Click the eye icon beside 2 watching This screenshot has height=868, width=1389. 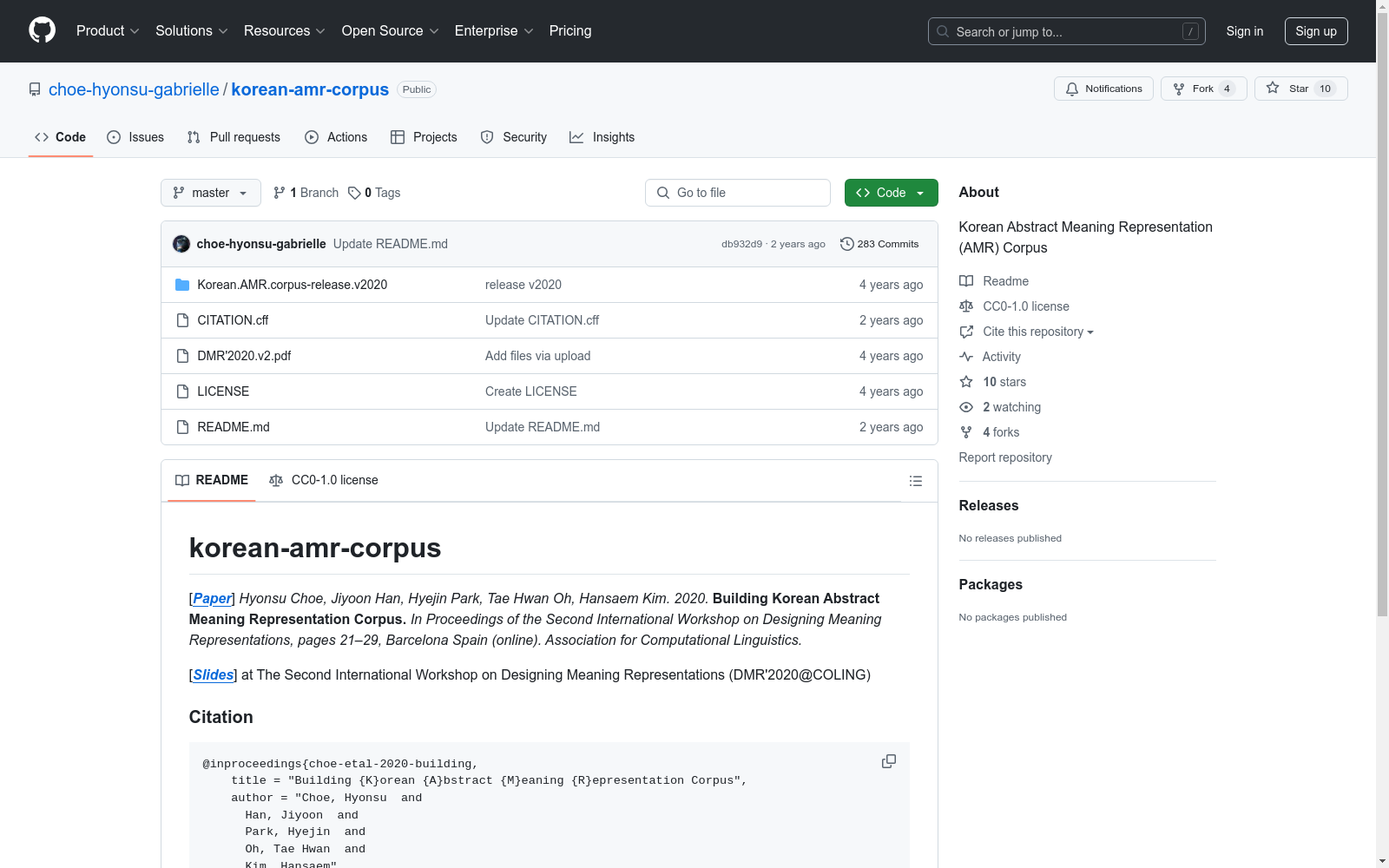pos(966,407)
